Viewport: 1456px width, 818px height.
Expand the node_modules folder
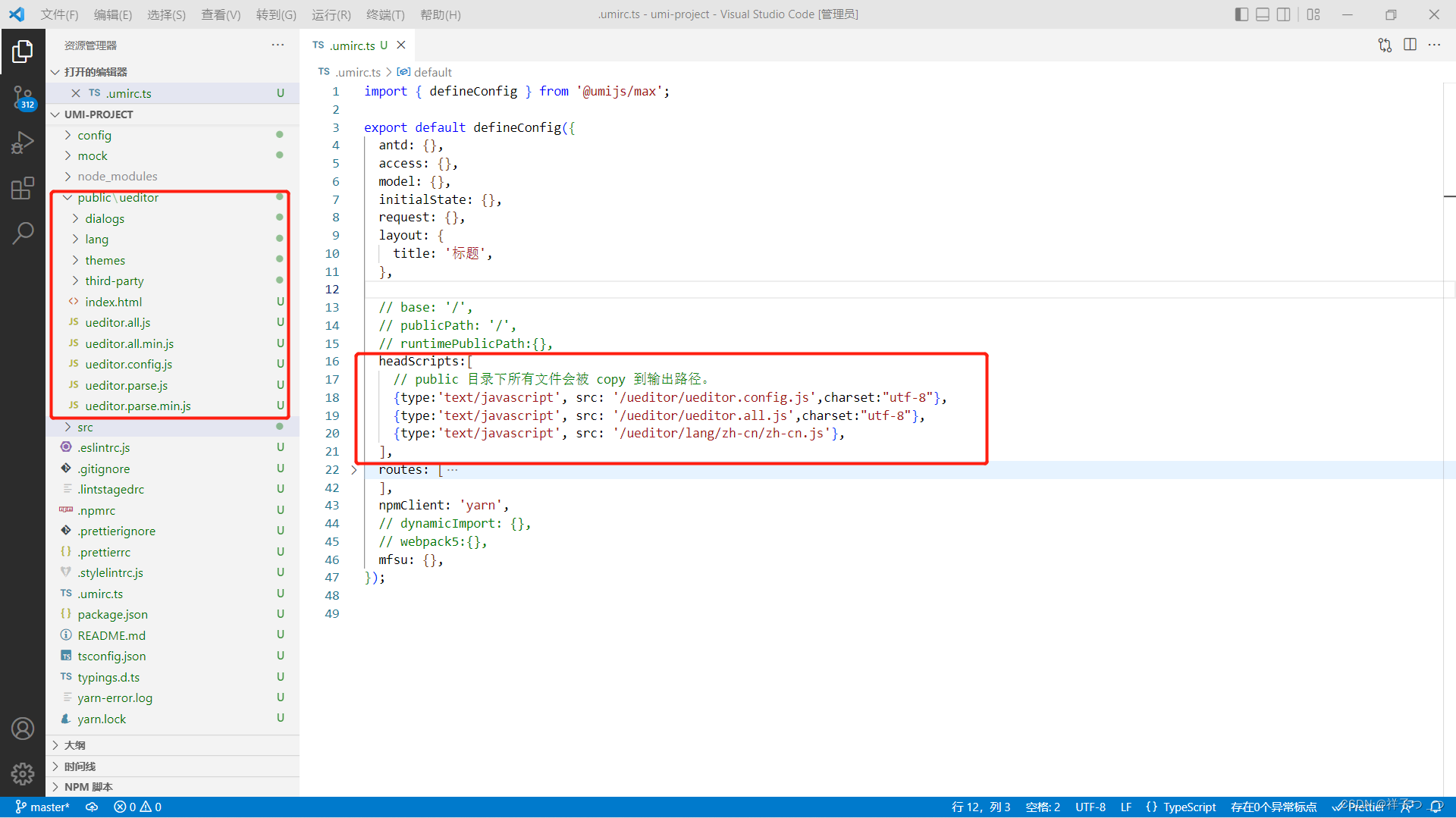coord(173,176)
